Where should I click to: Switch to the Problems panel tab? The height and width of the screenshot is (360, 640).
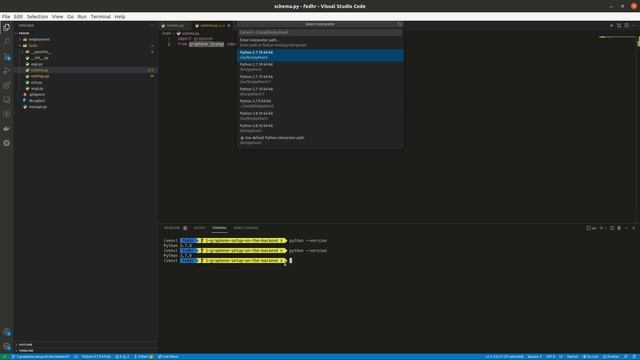[x=176, y=228]
